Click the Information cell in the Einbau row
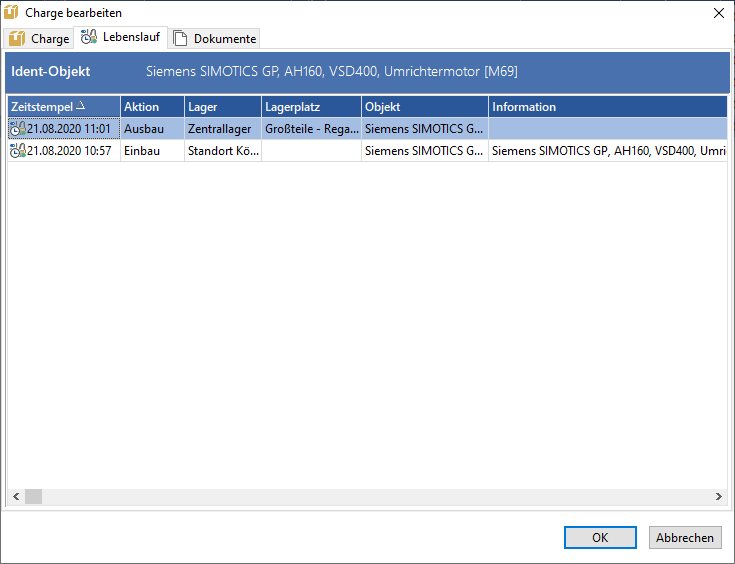Image resolution: width=735 pixels, height=564 pixels. [x=608, y=151]
